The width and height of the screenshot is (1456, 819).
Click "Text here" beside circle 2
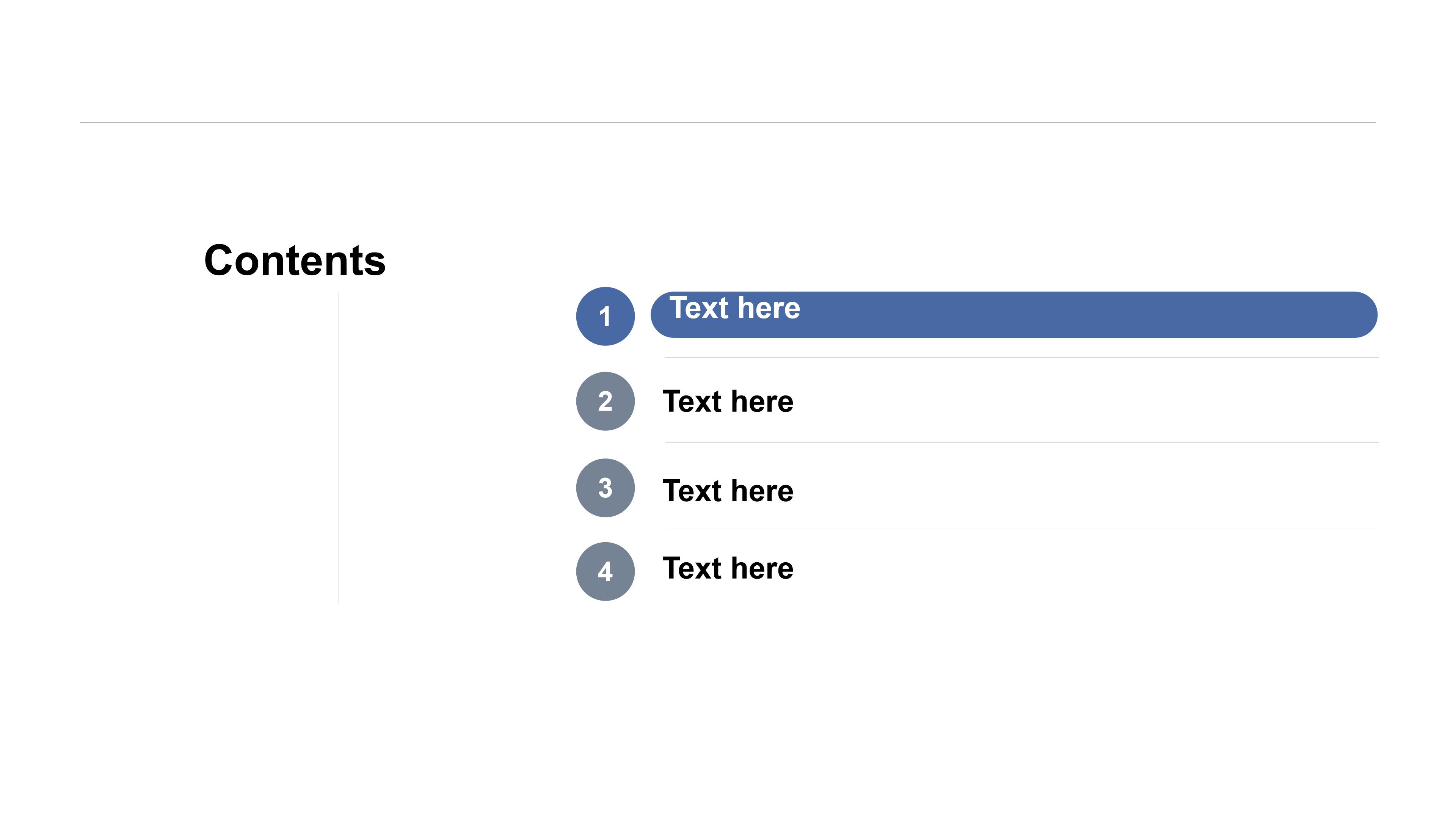click(x=728, y=401)
